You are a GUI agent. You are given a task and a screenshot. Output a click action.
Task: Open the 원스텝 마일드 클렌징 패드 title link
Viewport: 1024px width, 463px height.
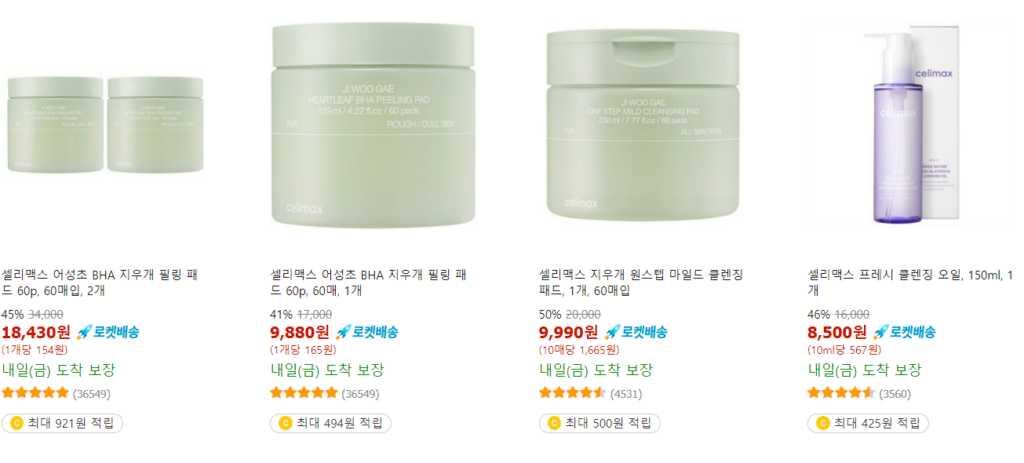641,281
